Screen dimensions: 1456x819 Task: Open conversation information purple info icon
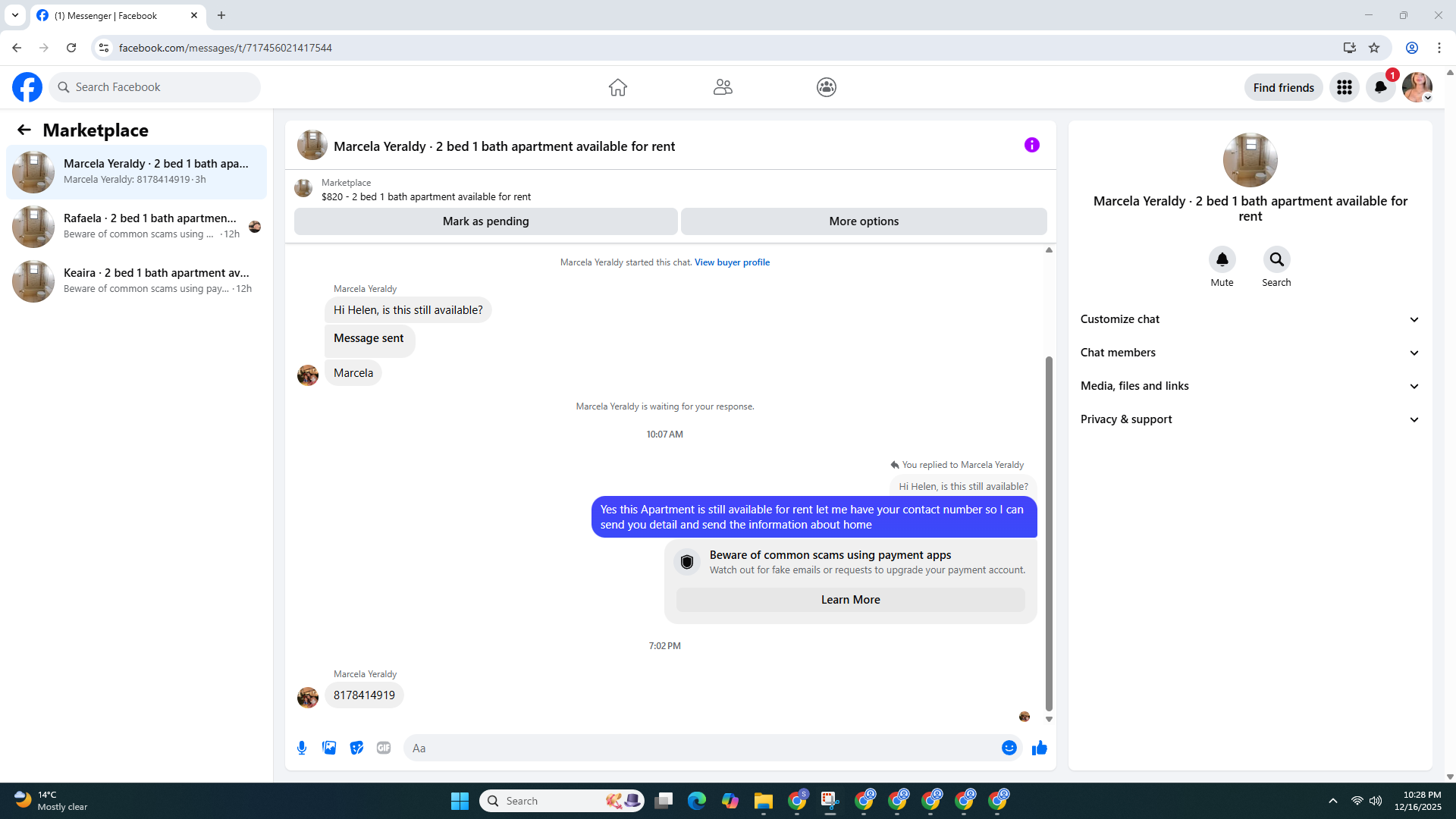pyautogui.click(x=1032, y=145)
